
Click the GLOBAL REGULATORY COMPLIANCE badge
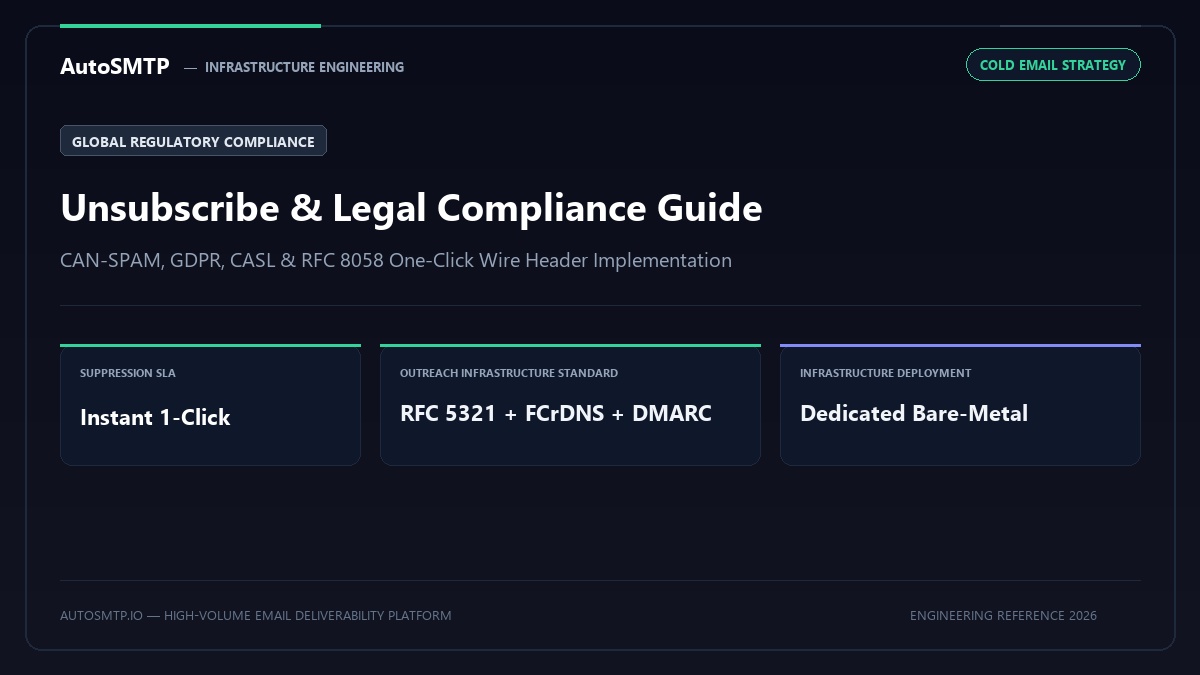click(x=193, y=141)
